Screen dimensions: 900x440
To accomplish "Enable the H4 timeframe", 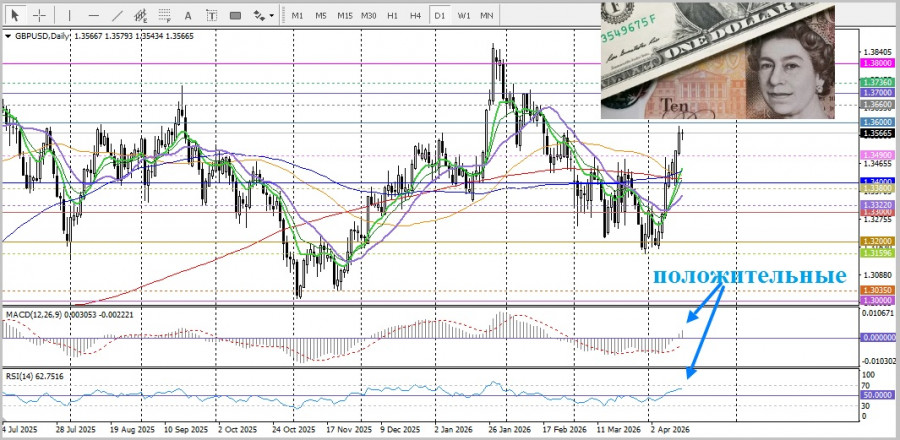I will (415, 15).
